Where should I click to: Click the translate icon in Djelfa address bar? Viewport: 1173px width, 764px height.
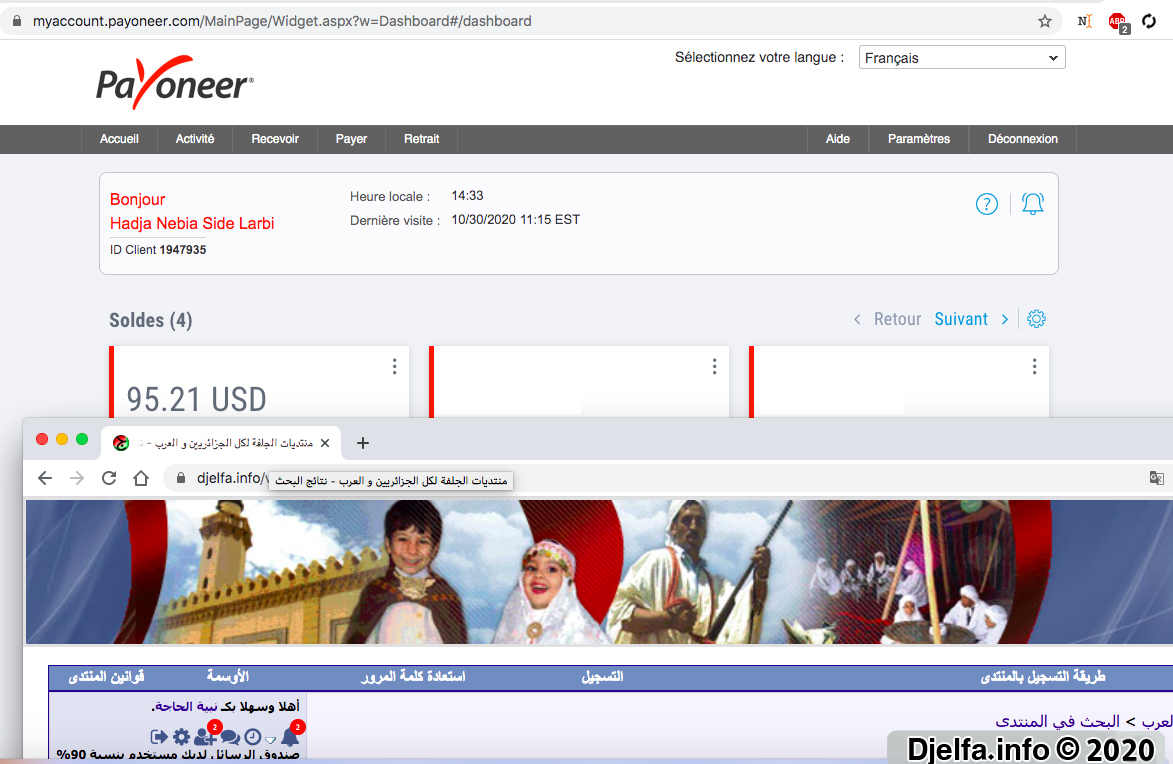point(1157,478)
